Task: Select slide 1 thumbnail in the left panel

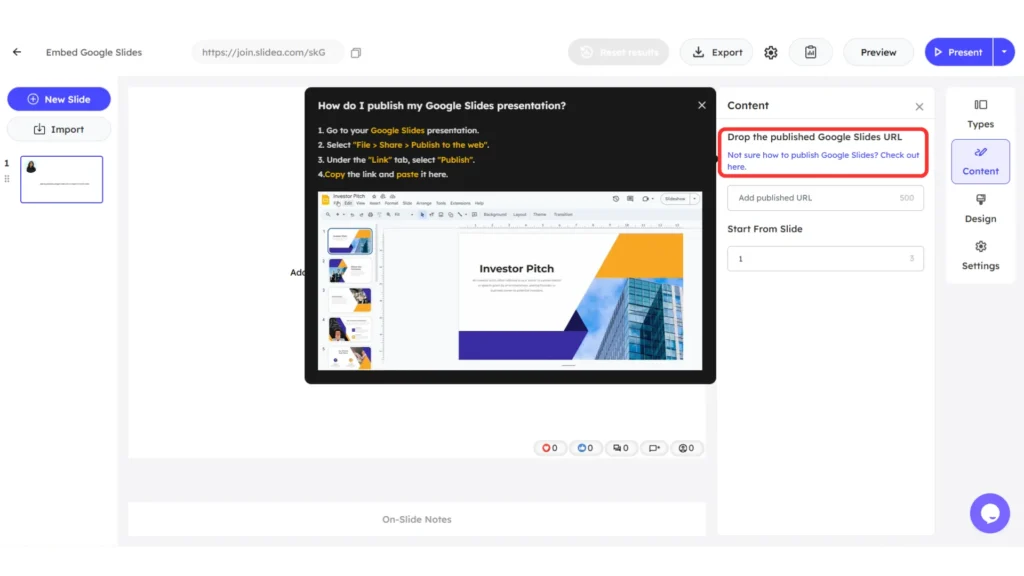Action: pyautogui.click(x=61, y=179)
